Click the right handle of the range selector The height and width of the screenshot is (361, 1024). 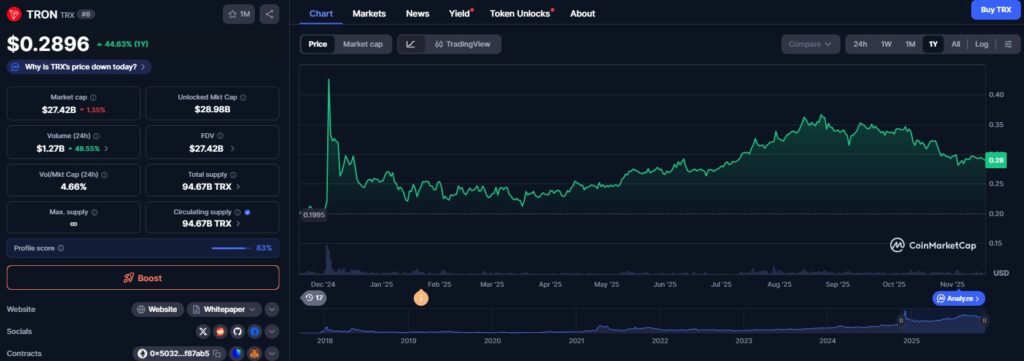[984, 320]
